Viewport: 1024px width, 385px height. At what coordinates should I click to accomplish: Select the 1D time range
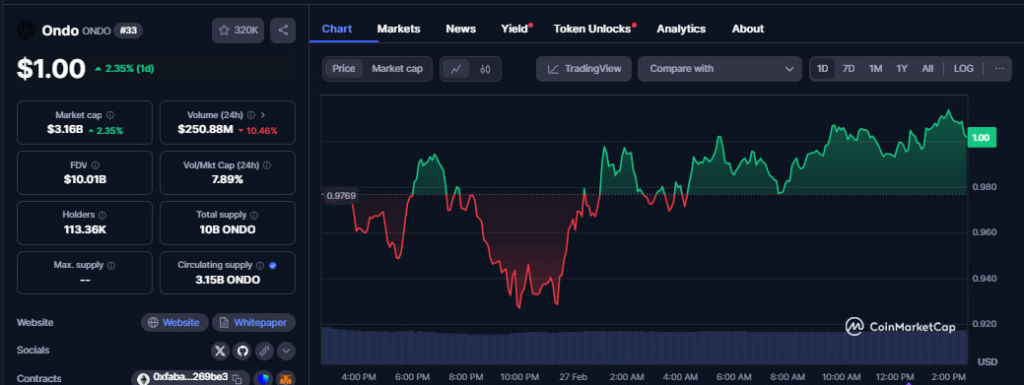[823, 69]
